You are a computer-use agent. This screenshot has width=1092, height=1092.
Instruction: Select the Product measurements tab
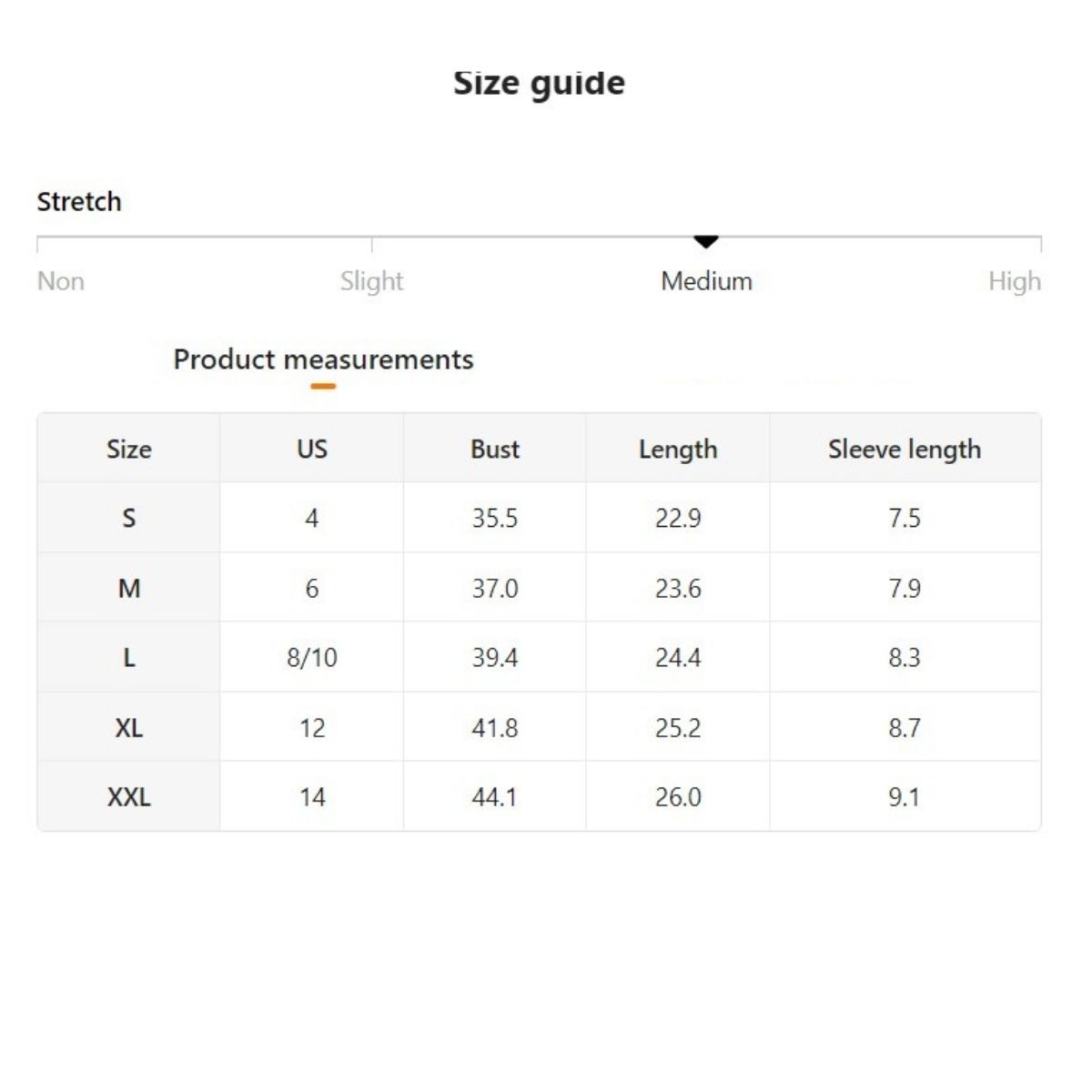pos(323,360)
